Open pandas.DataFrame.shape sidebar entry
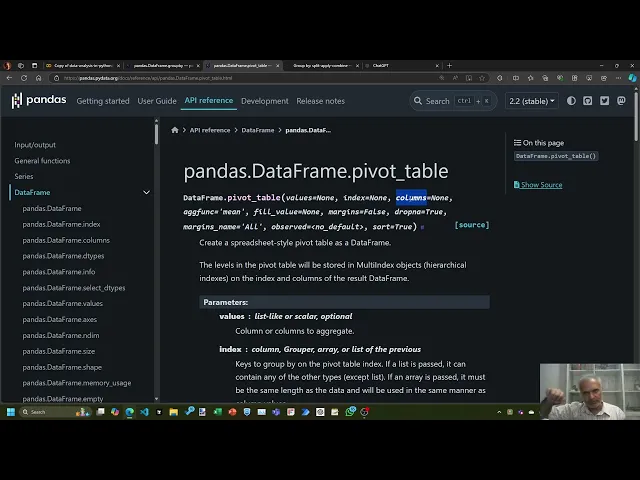The height and width of the screenshot is (480, 640). pos(62,367)
